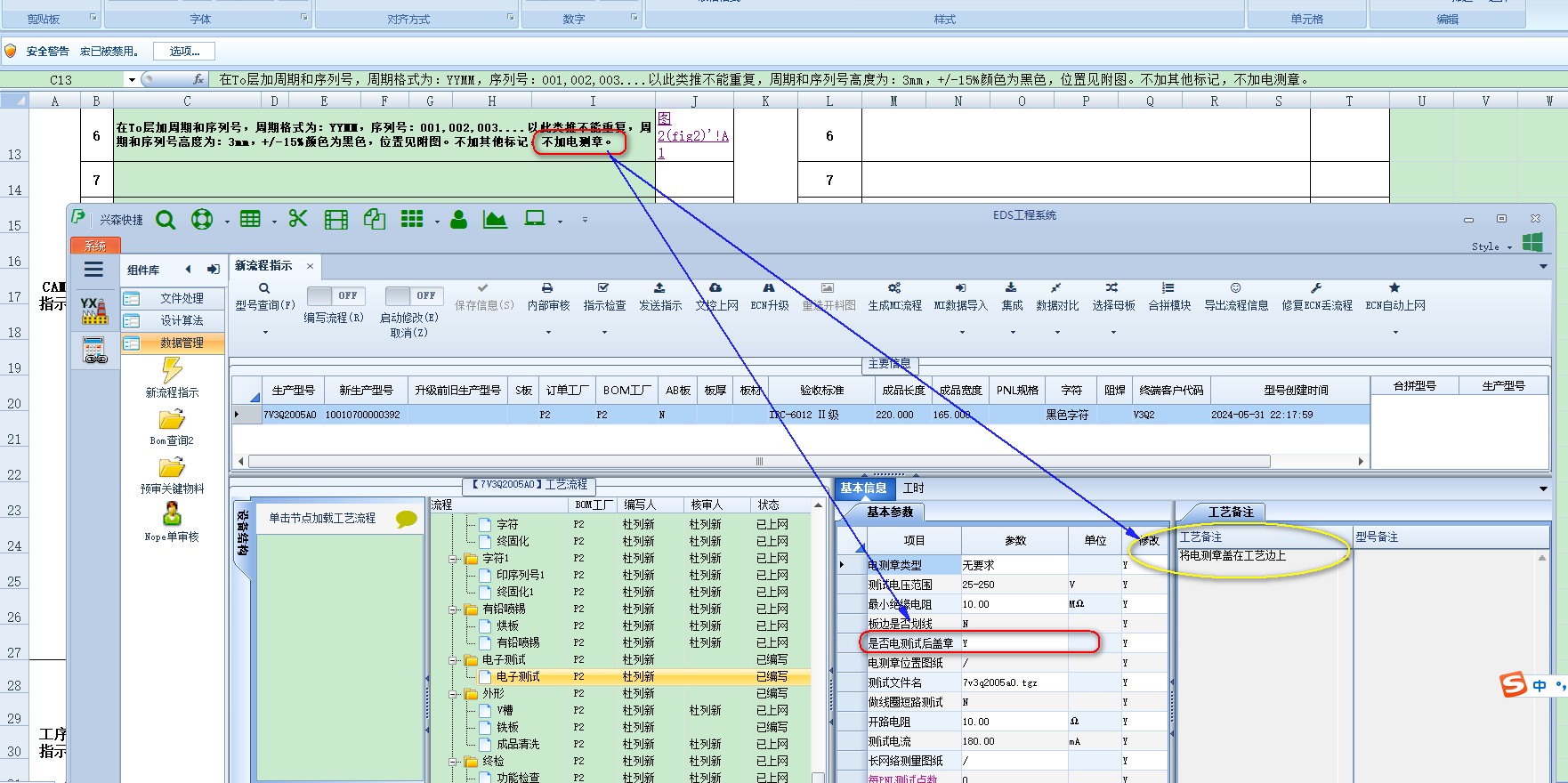This screenshot has width=1568, height=783.
Task: Click the area chart icon in quick toolbar
Action: 495,219
